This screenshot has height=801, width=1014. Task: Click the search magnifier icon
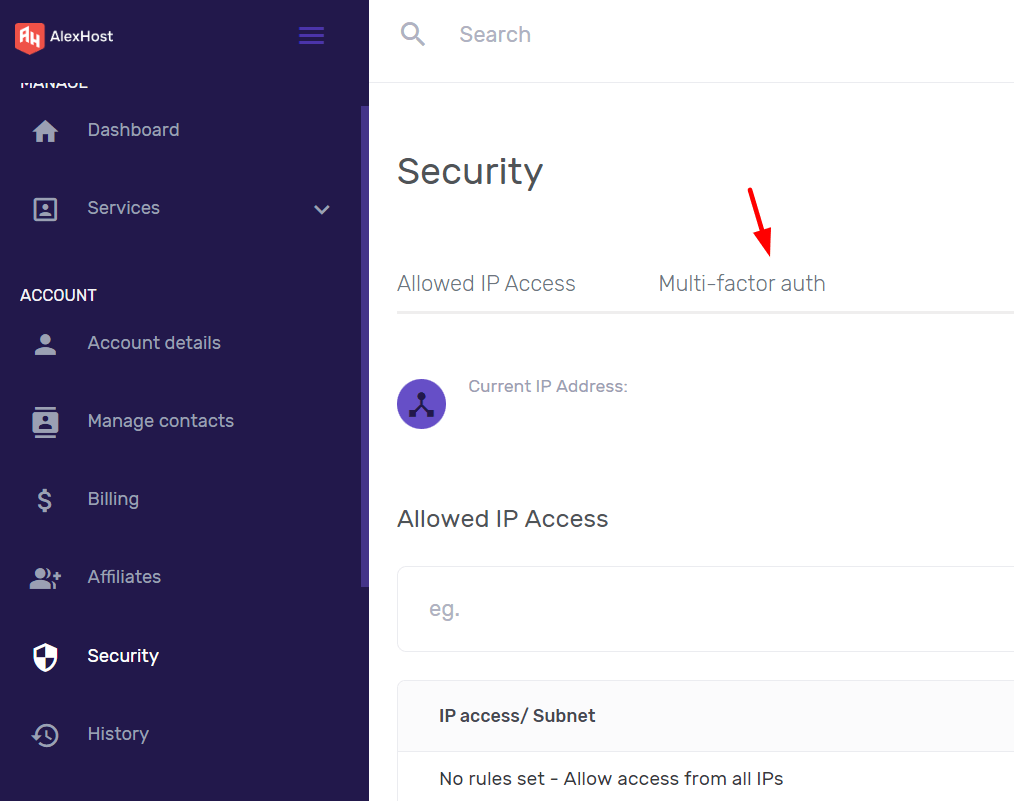click(x=413, y=34)
